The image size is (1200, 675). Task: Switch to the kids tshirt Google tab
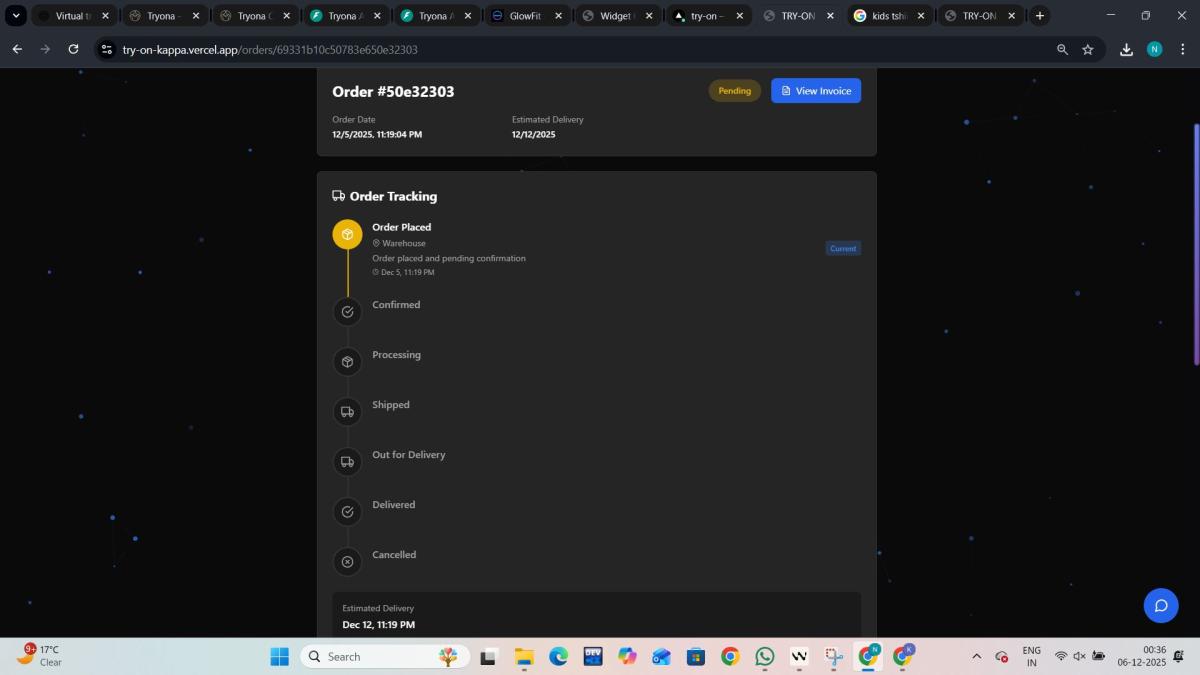(x=886, y=16)
